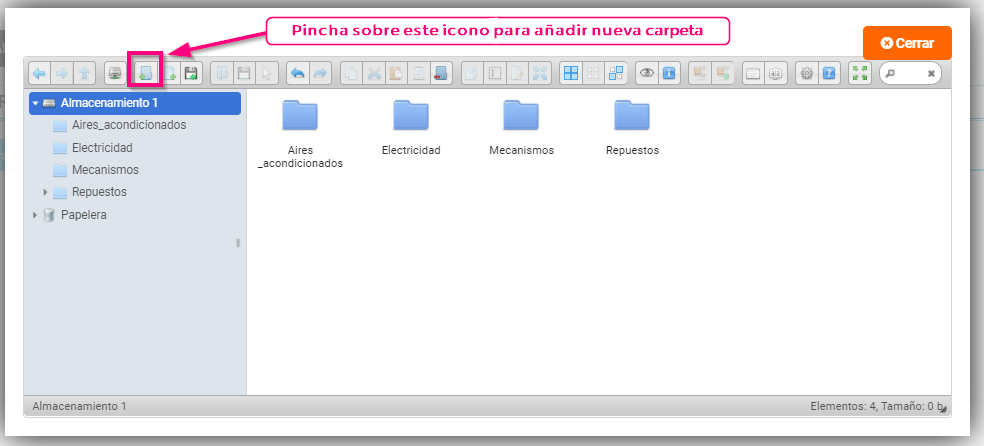Image resolution: width=984 pixels, height=446 pixels.
Task: Open the info icon in toolbar
Action: coord(670,73)
